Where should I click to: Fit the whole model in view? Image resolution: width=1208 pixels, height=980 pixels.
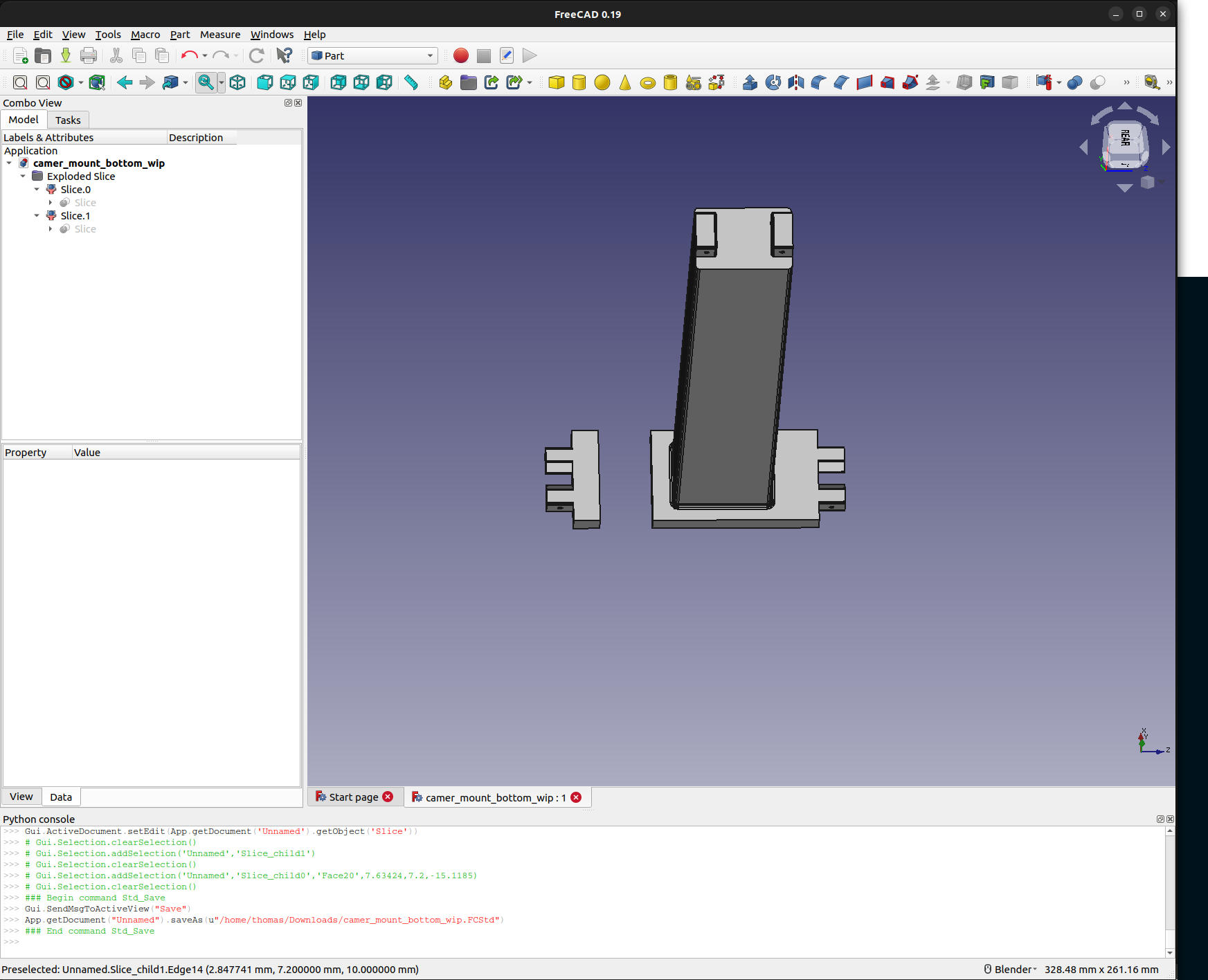(20, 82)
